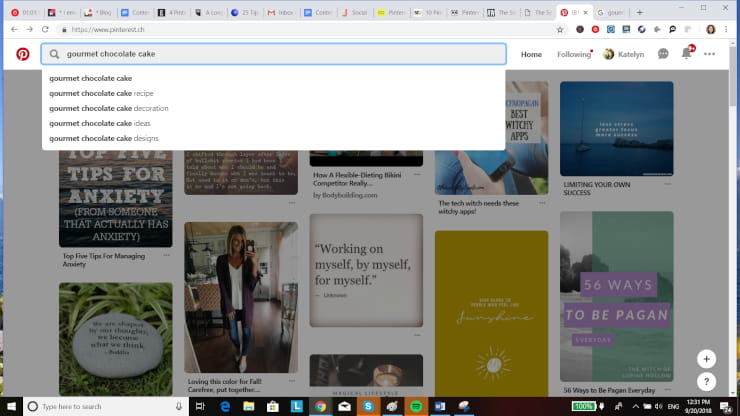Select suggestion 'gourmet chocolate cake designs'
Viewport: 740px width, 416px height.
[x=104, y=139]
